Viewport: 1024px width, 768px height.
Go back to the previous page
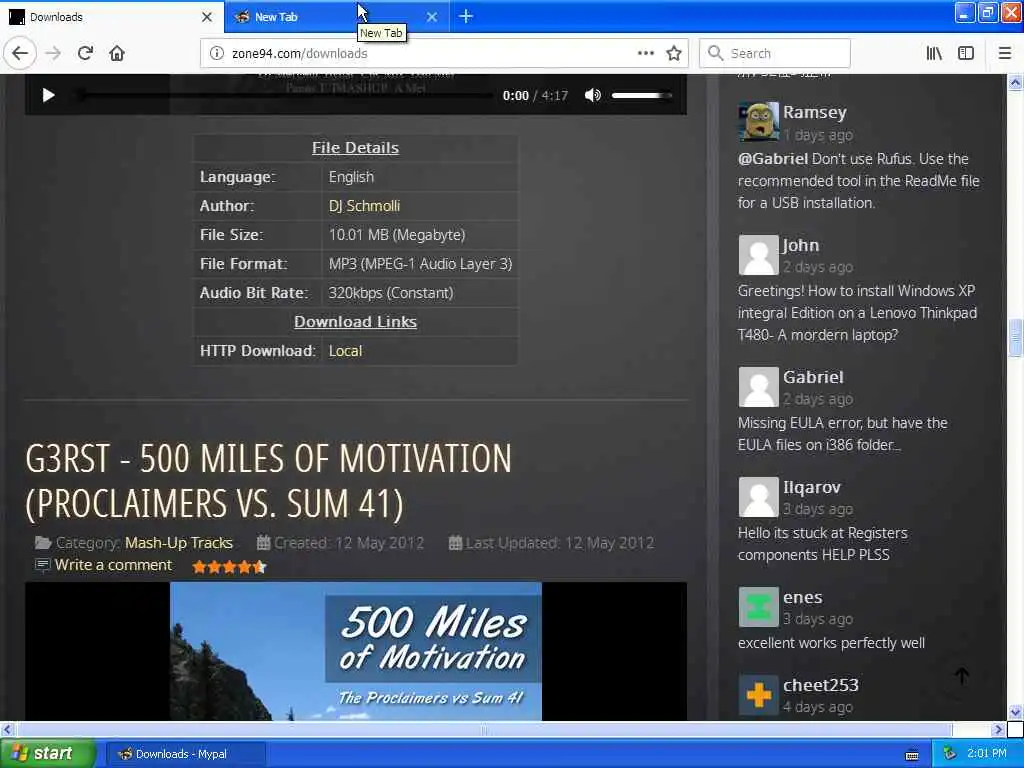(20, 53)
